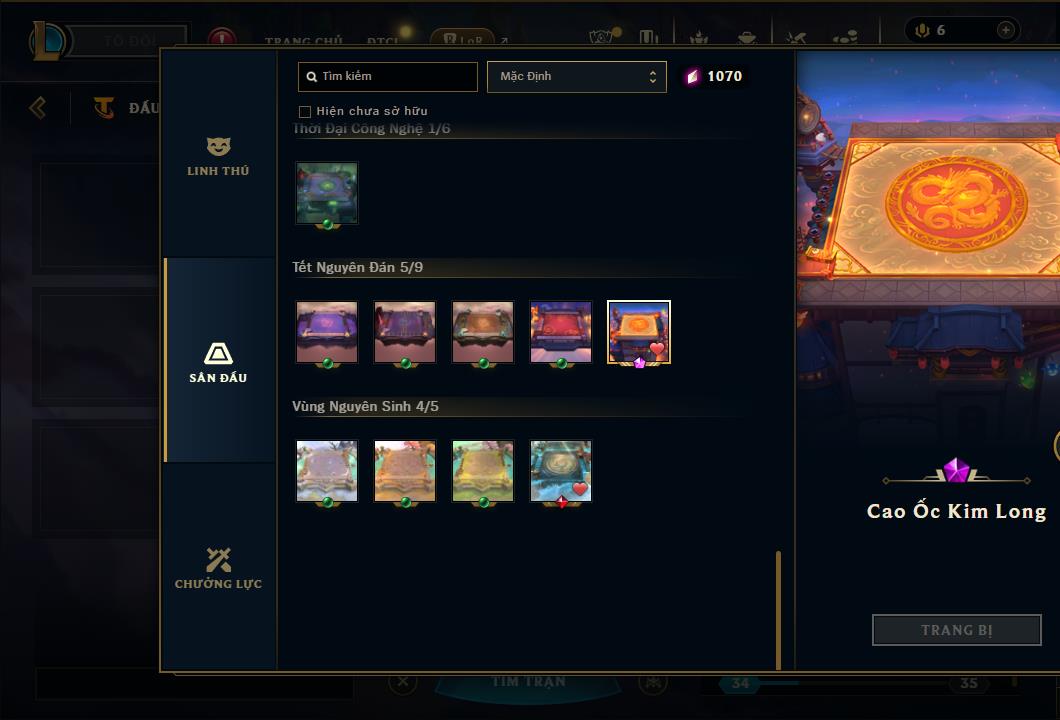The width and height of the screenshot is (1060, 720).
Task: Click into the Tìm kiếm search field
Action: [387, 76]
